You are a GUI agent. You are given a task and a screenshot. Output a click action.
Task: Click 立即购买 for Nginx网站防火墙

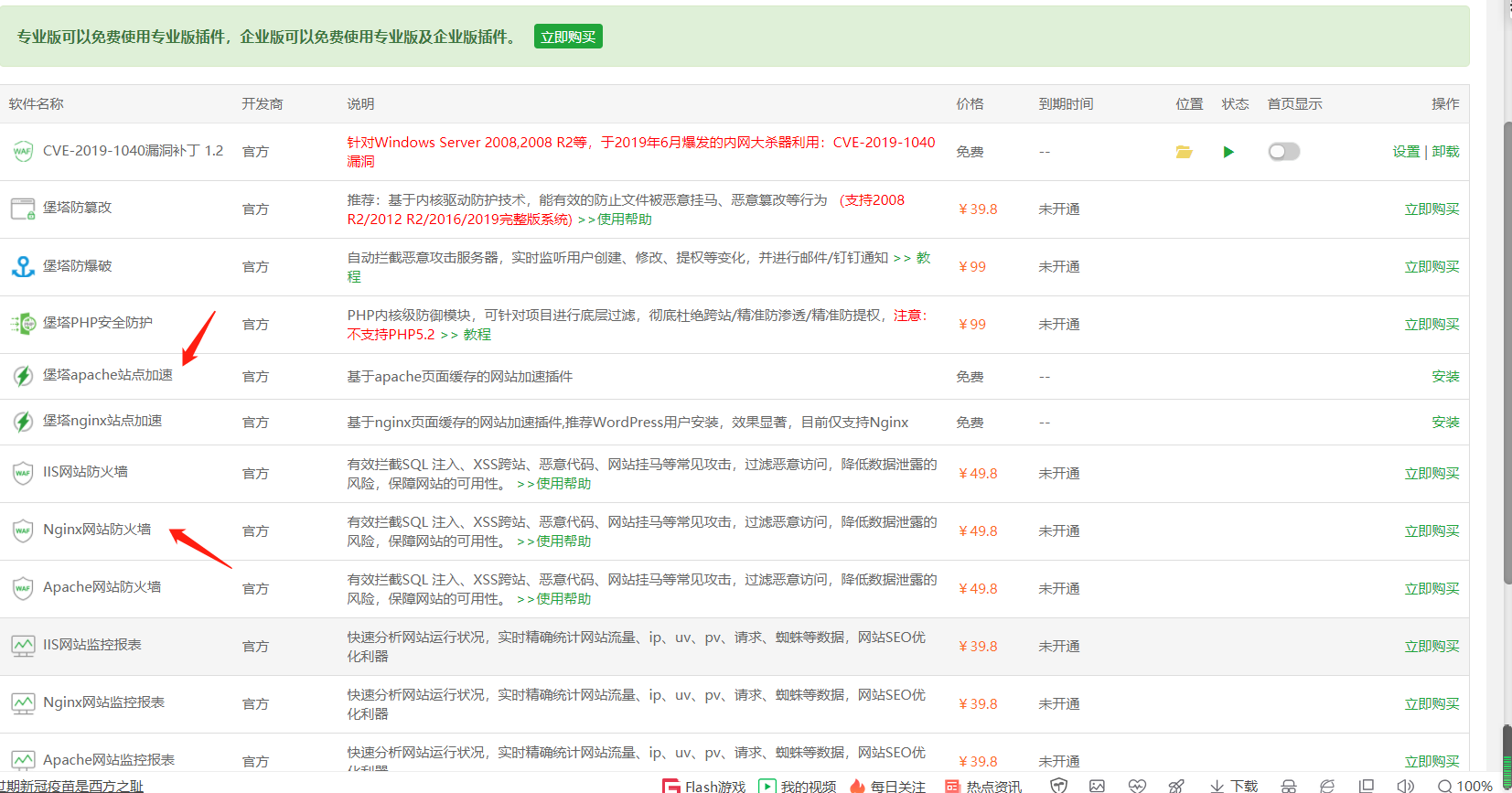point(1432,531)
